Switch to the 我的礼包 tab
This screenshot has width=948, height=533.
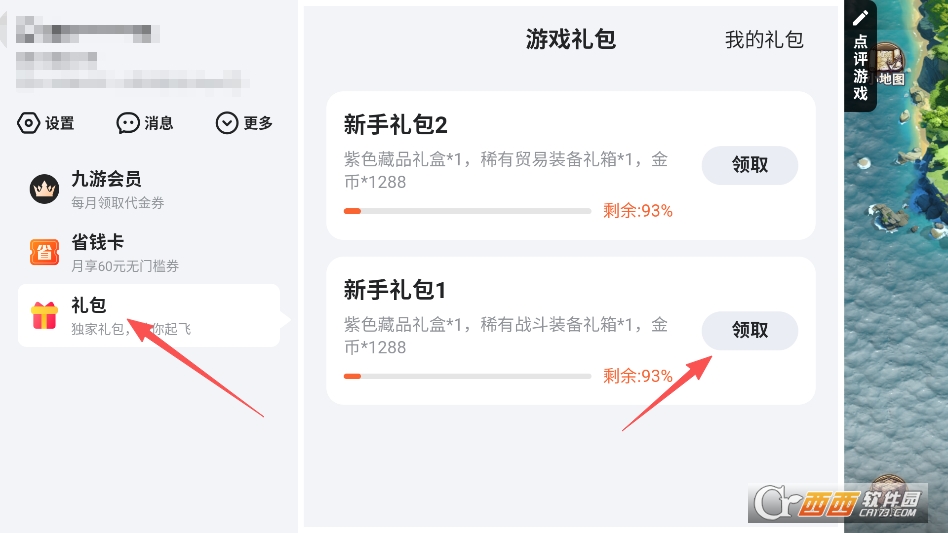point(764,39)
